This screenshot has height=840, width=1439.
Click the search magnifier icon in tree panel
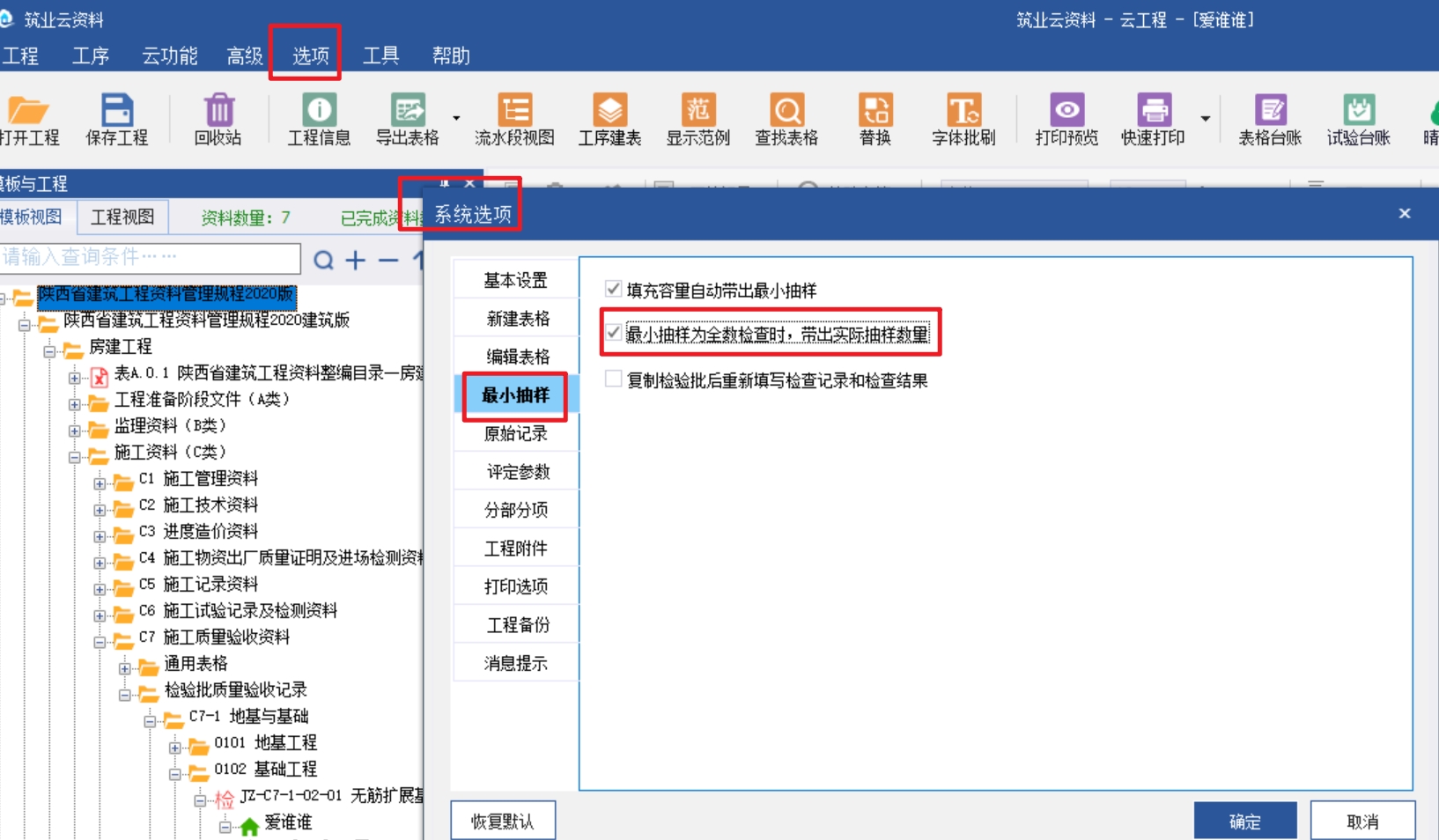[x=324, y=260]
